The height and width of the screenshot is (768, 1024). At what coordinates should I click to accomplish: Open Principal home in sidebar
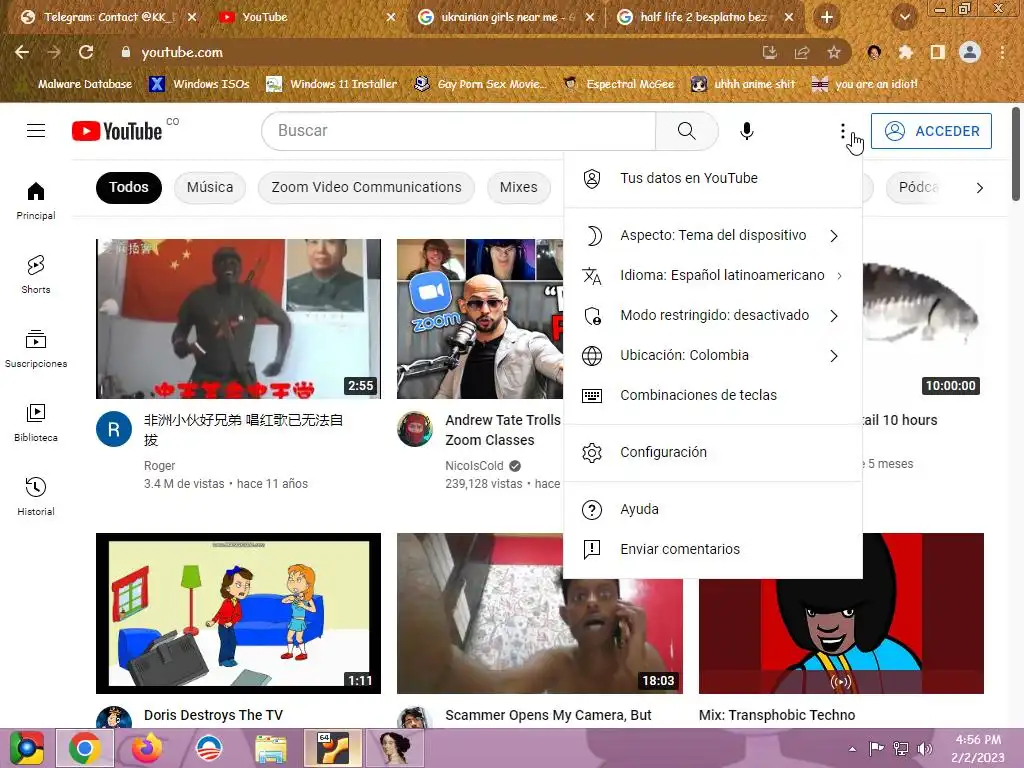point(36,200)
